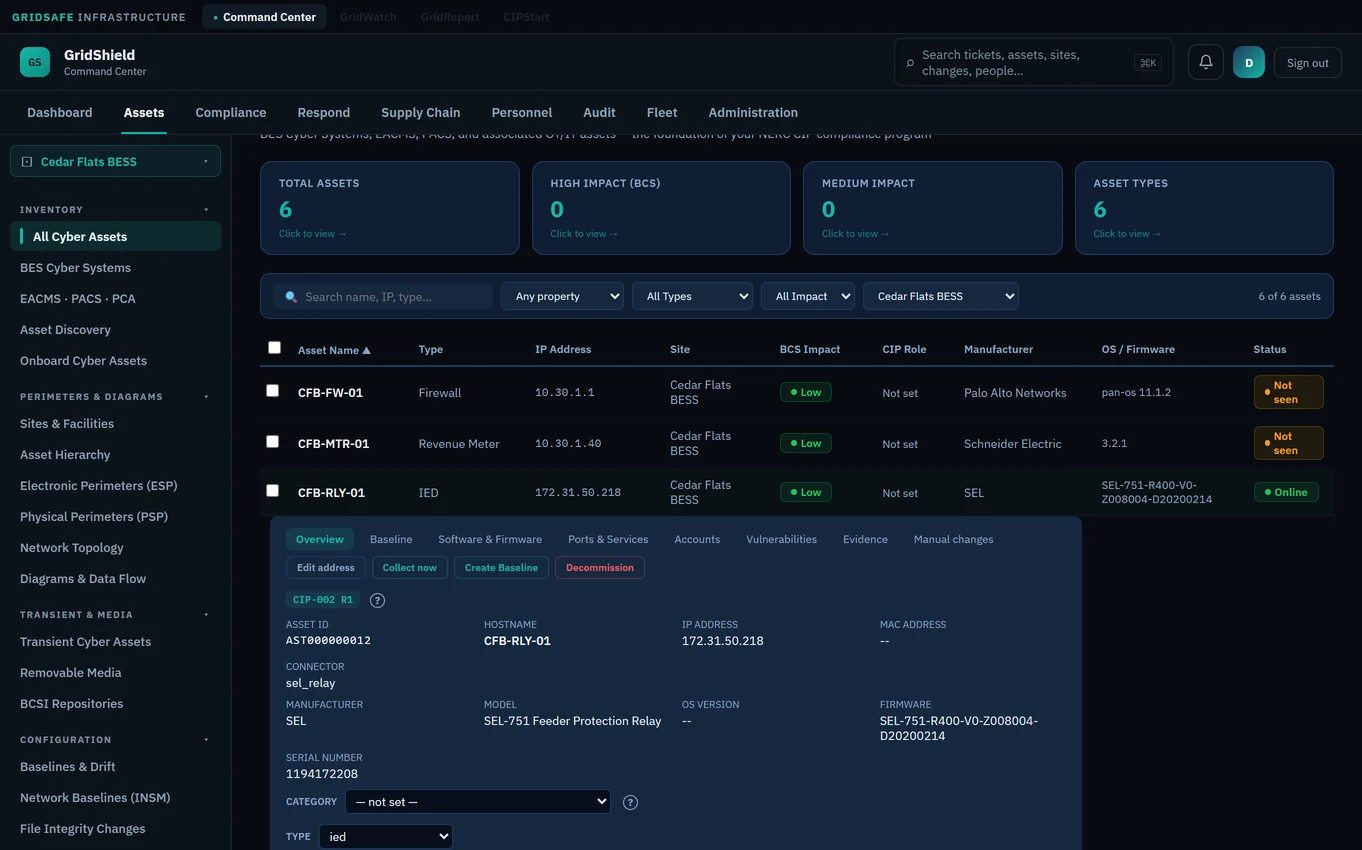
Task: Check the CFB-FW-01 row checkbox
Action: 272,391
